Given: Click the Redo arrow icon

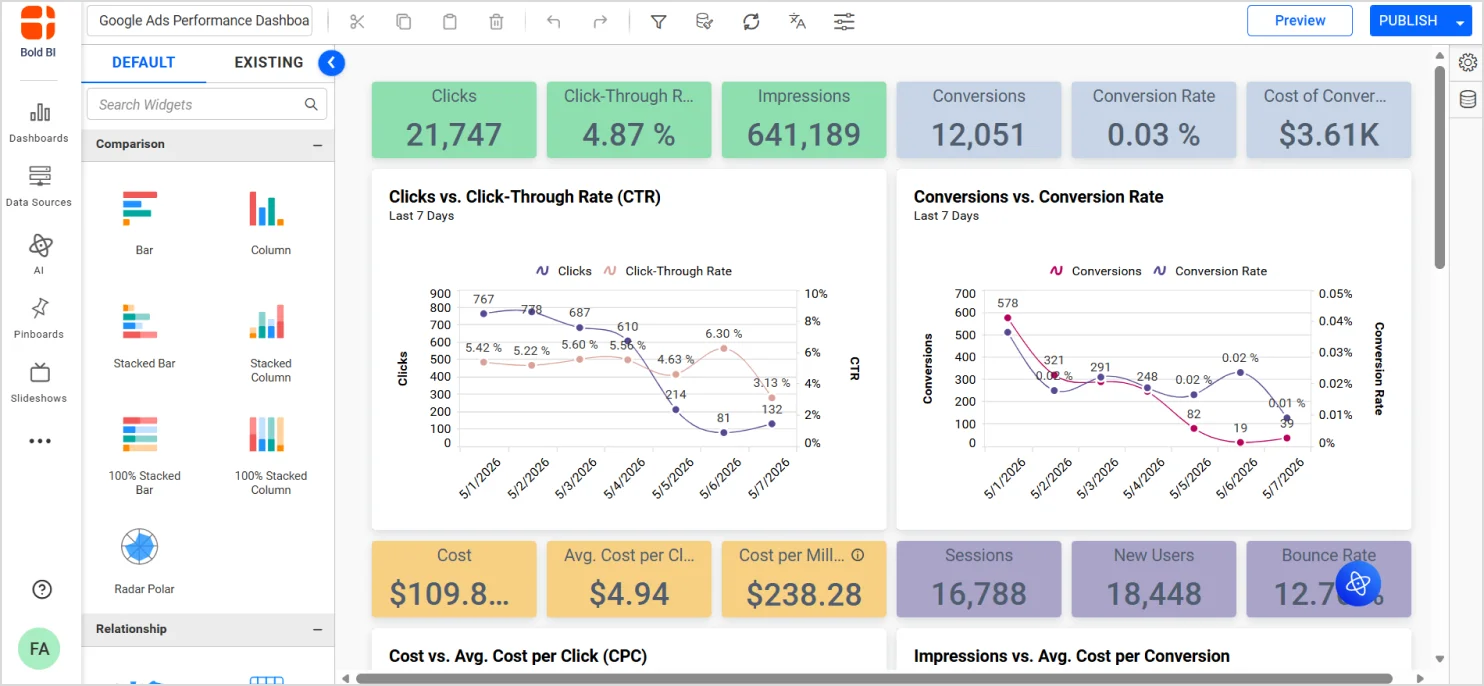Looking at the screenshot, I should 600,21.
